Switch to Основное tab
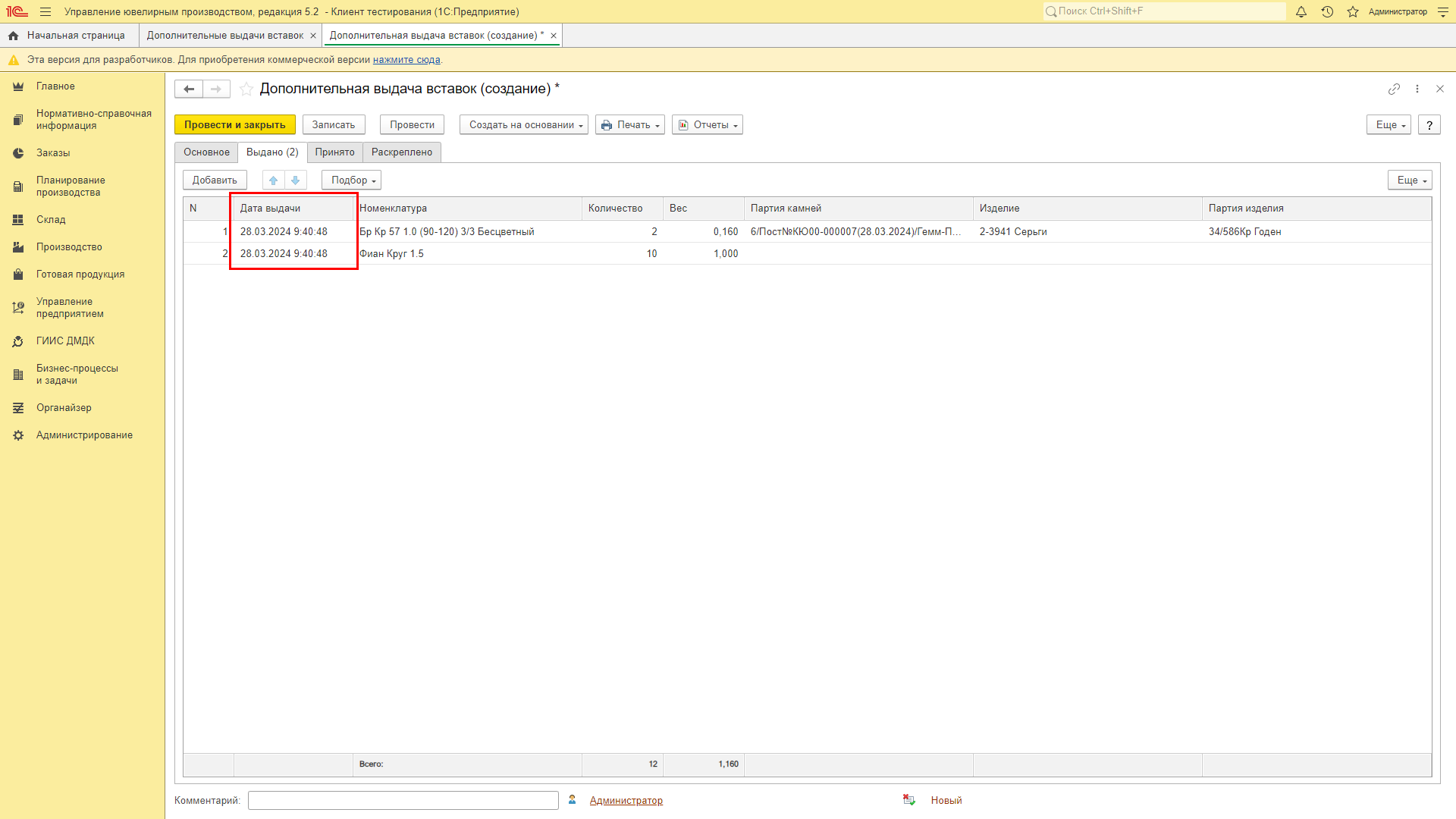The width and height of the screenshot is (1456, 819). coord(206,152)
